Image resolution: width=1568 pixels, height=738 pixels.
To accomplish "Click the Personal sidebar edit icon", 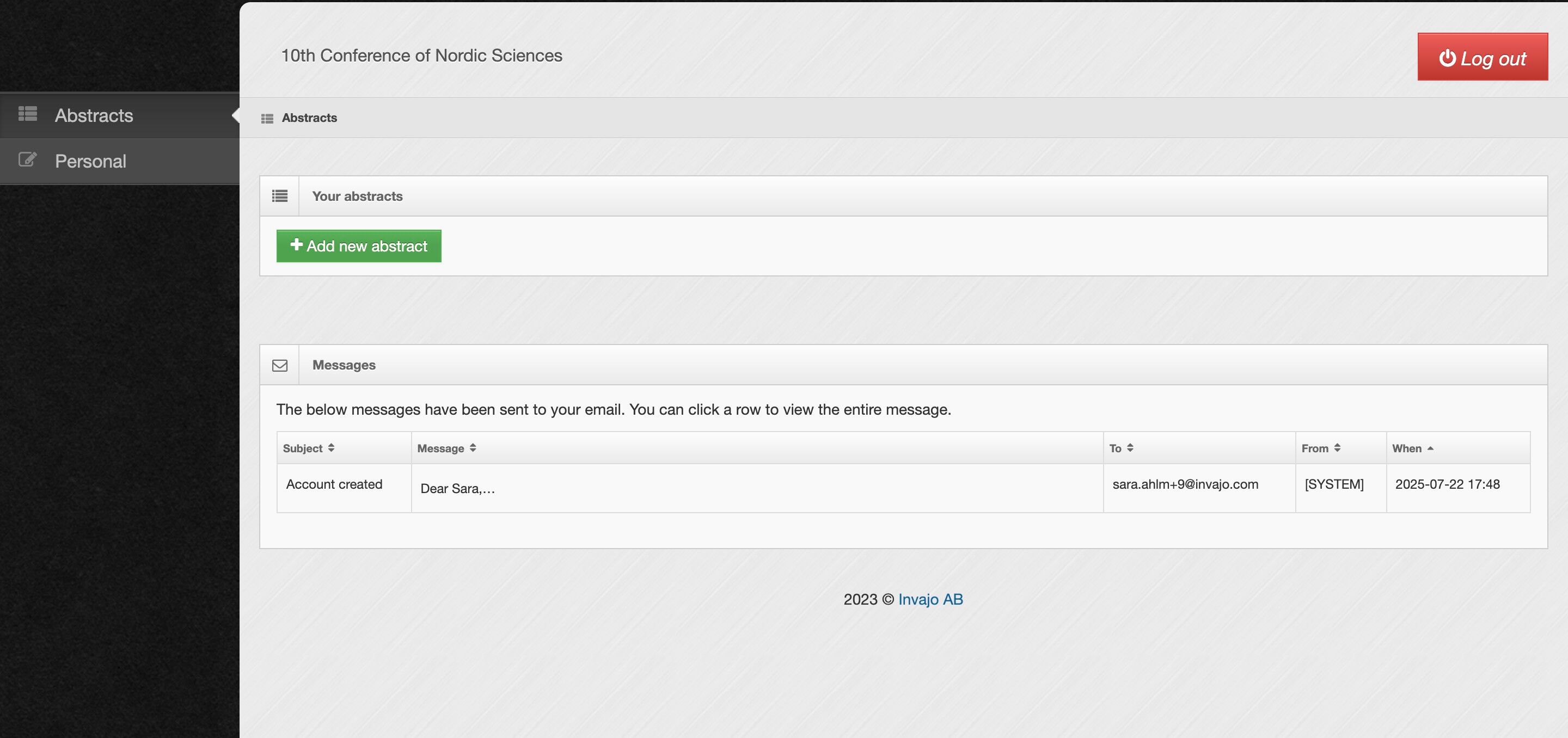I will [x=27, y=159].
